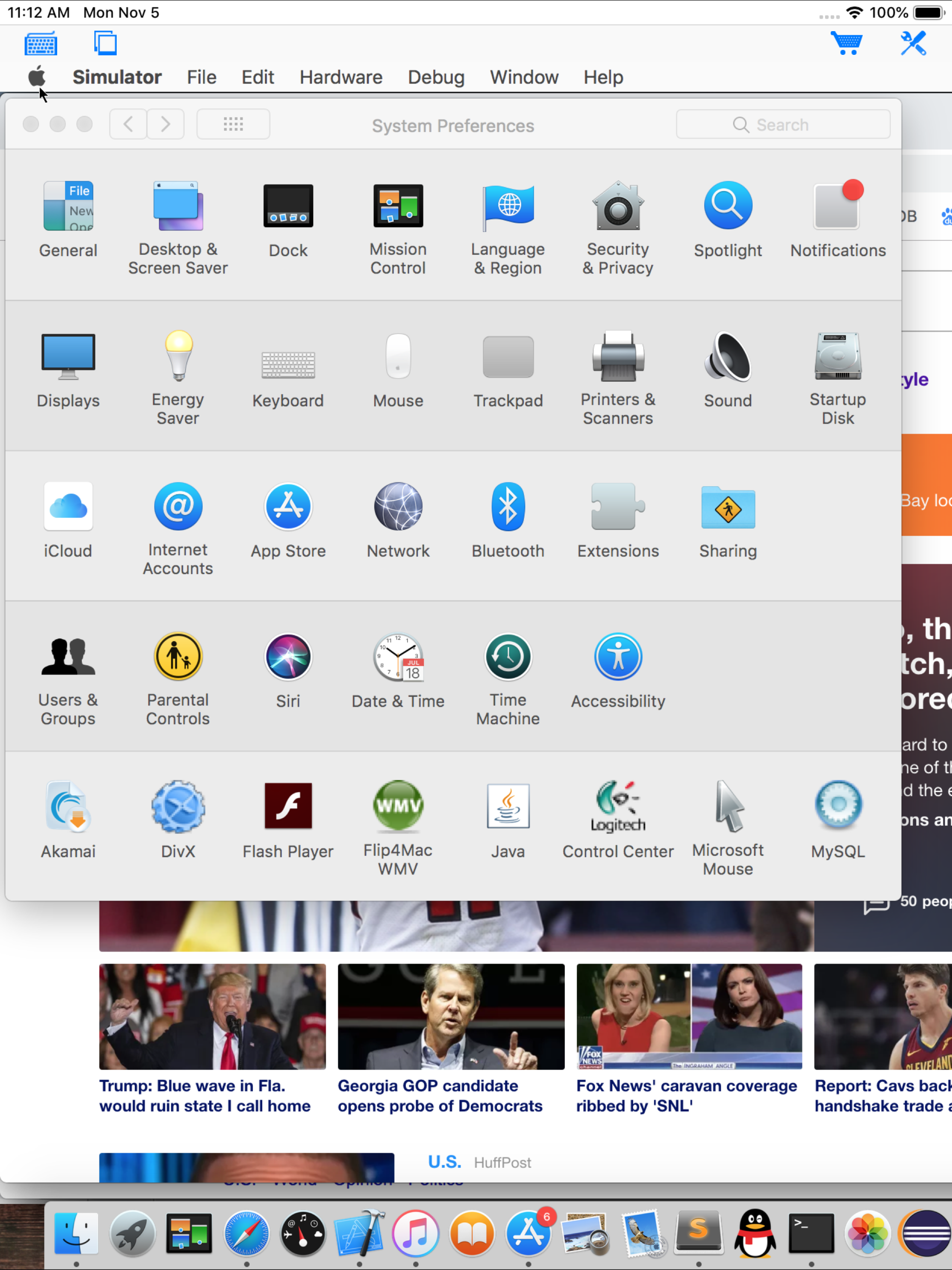The width and height of the screenshot is (952, 1270).
Task: Click the Show All grid button
Action: coord(233,125)
